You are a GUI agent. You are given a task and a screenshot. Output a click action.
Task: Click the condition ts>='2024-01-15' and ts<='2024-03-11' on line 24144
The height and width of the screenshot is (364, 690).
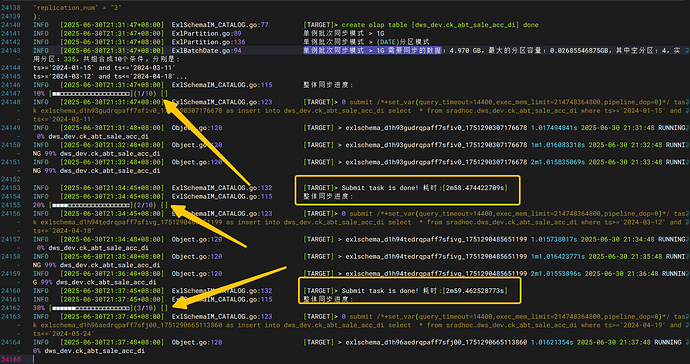click(104, 68)
